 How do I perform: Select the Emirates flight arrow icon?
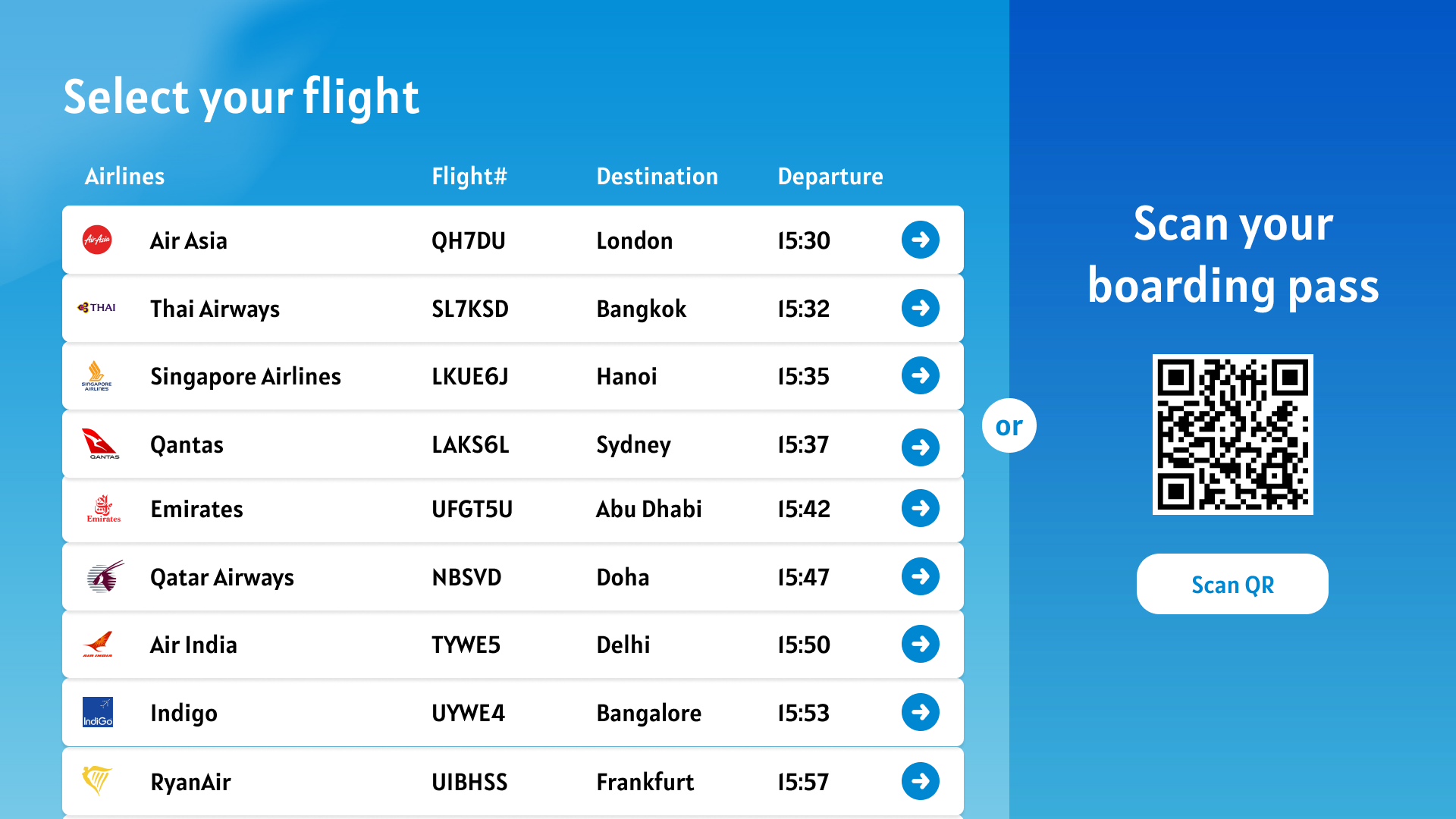tap(921, 508)
